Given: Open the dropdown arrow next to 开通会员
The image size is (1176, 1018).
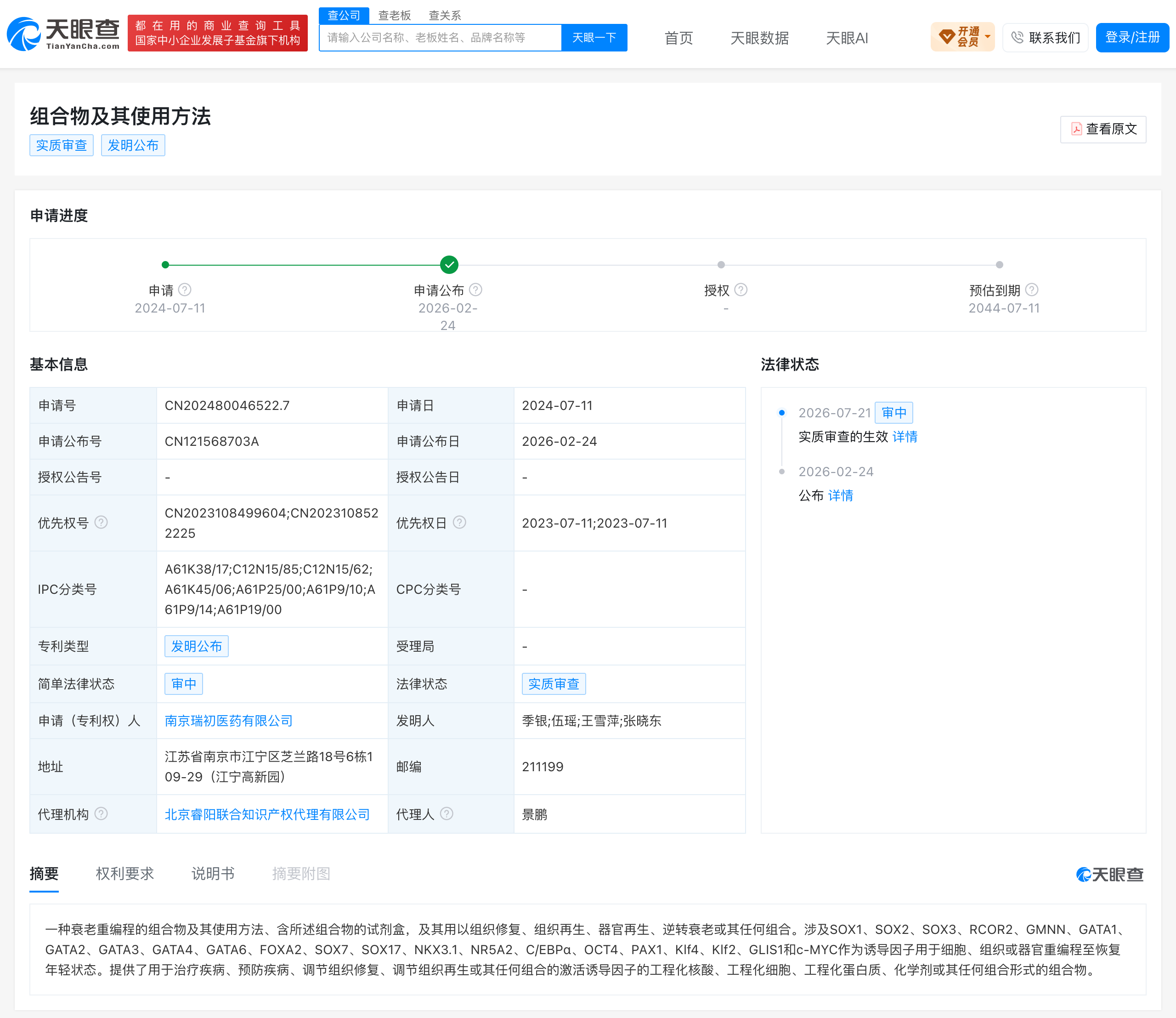Looking at the screenshot, I should (988, 37).
